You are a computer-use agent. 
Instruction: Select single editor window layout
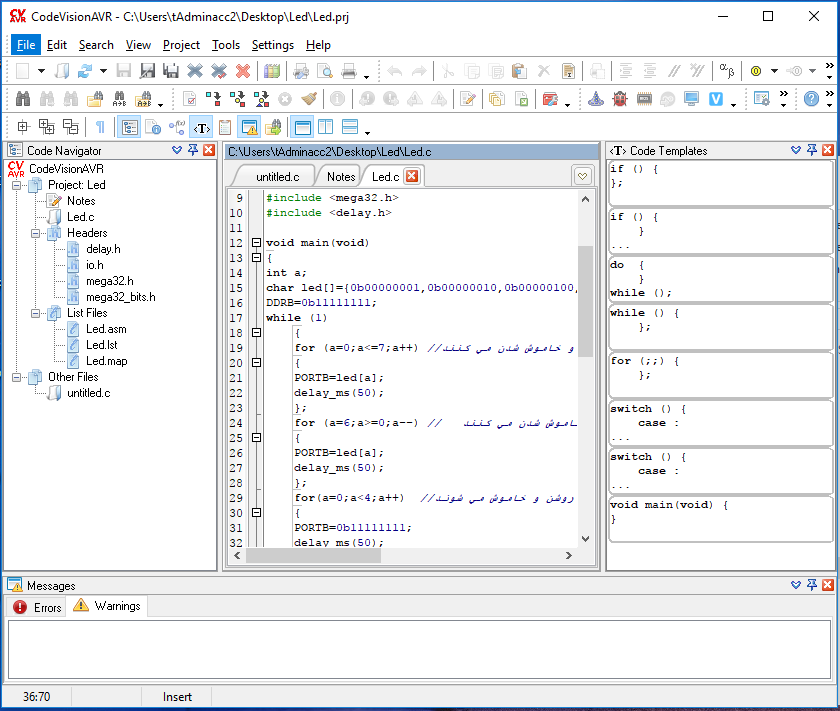303,127
